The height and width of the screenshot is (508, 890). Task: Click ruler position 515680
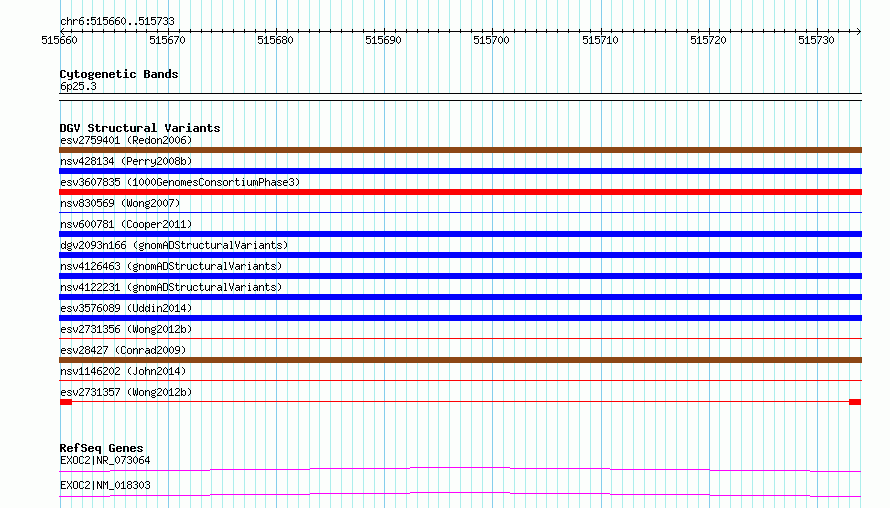point(275,40)
